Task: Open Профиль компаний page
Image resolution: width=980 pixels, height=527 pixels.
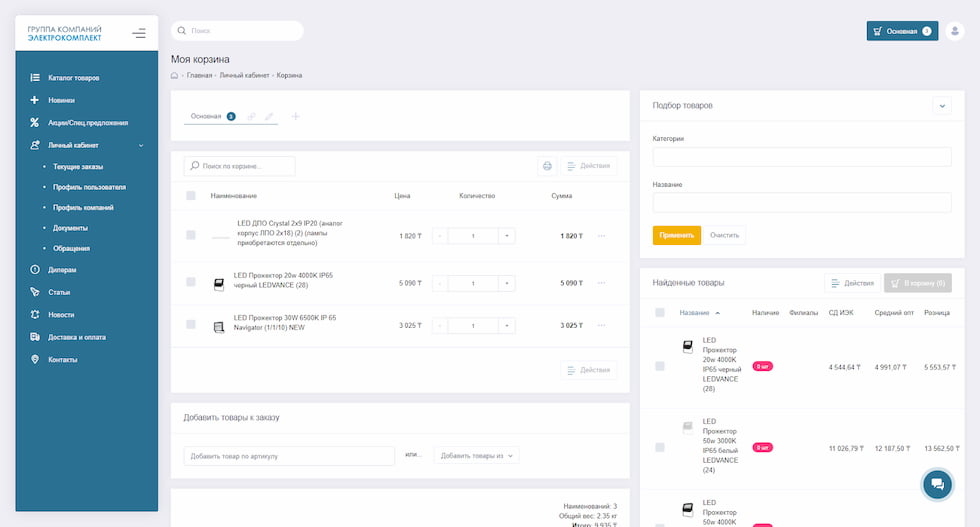Action: [83, 208]
